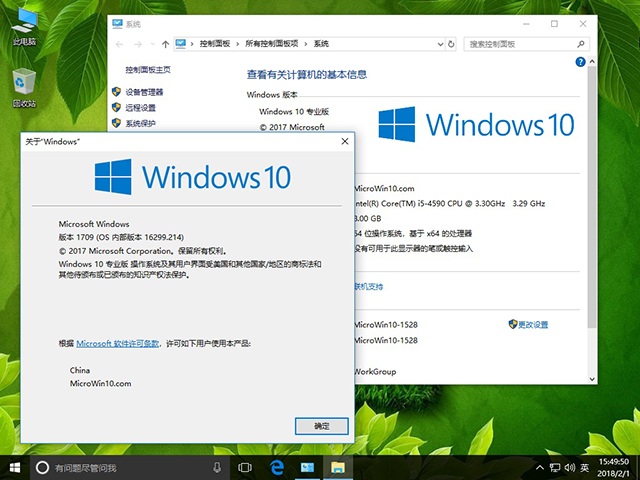Select 系统 breadcrumb in address bar
Viewport: 640px width, 480px height.
[x=321, y=44]
